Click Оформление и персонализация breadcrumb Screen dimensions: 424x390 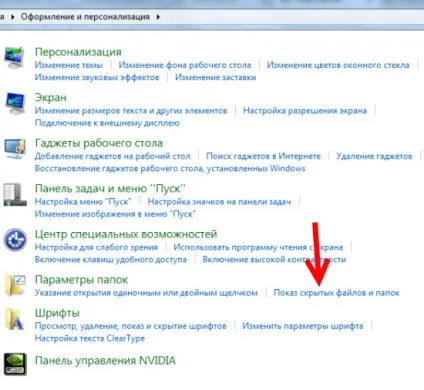[x=85, y=17]
